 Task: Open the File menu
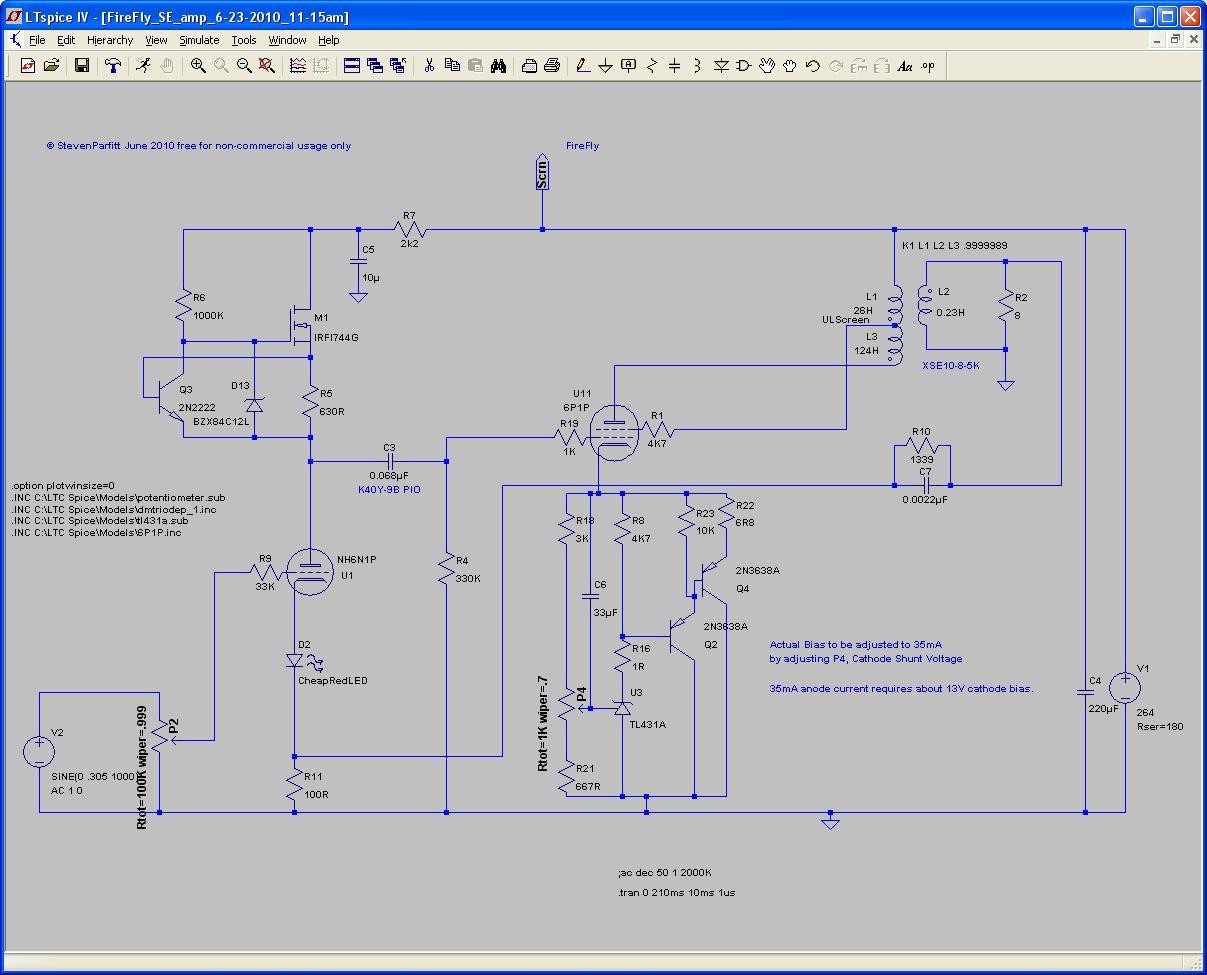[x=37, y=40]
